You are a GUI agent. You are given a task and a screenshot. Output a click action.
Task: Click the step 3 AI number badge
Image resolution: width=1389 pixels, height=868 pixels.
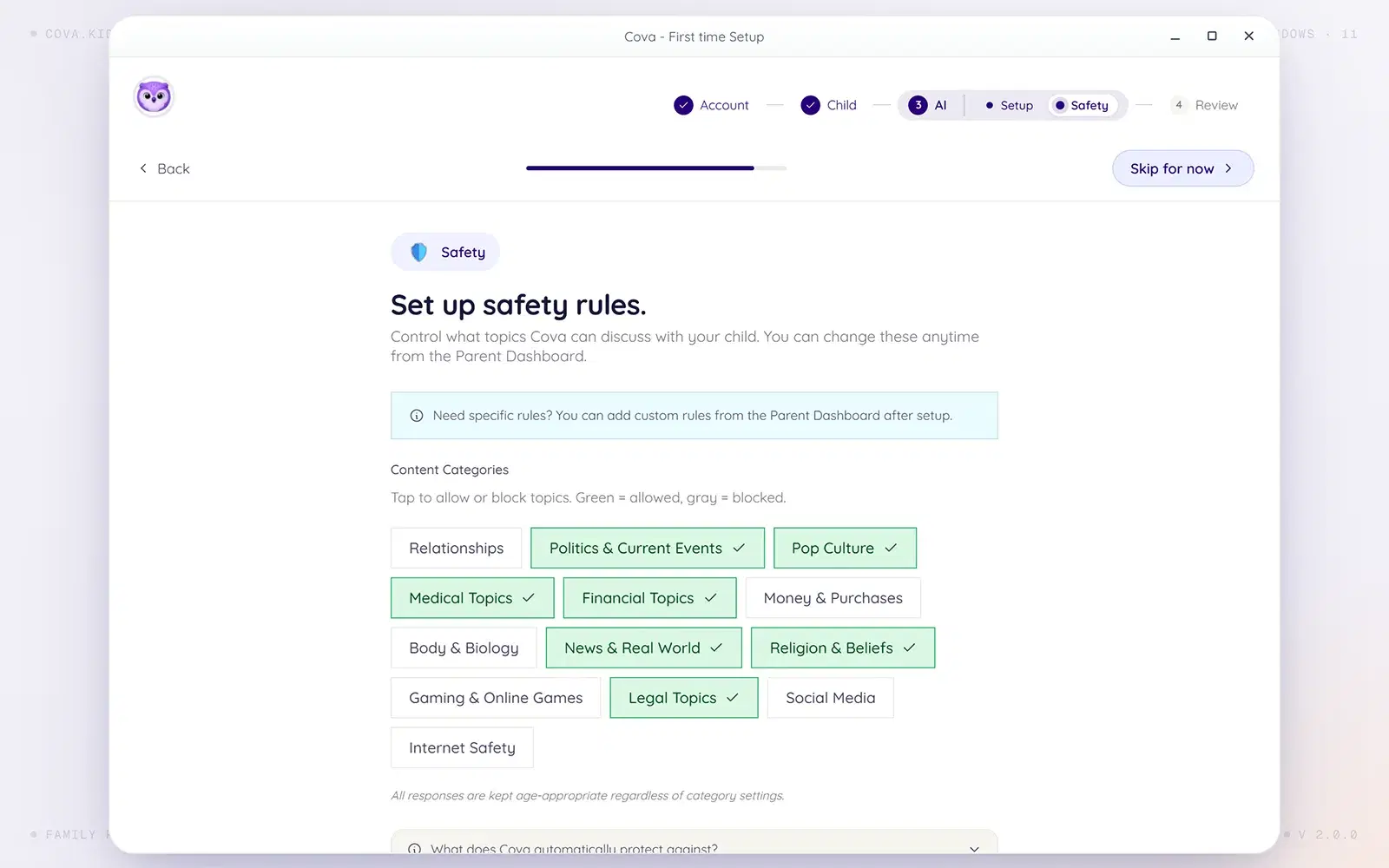click(918, 105)
